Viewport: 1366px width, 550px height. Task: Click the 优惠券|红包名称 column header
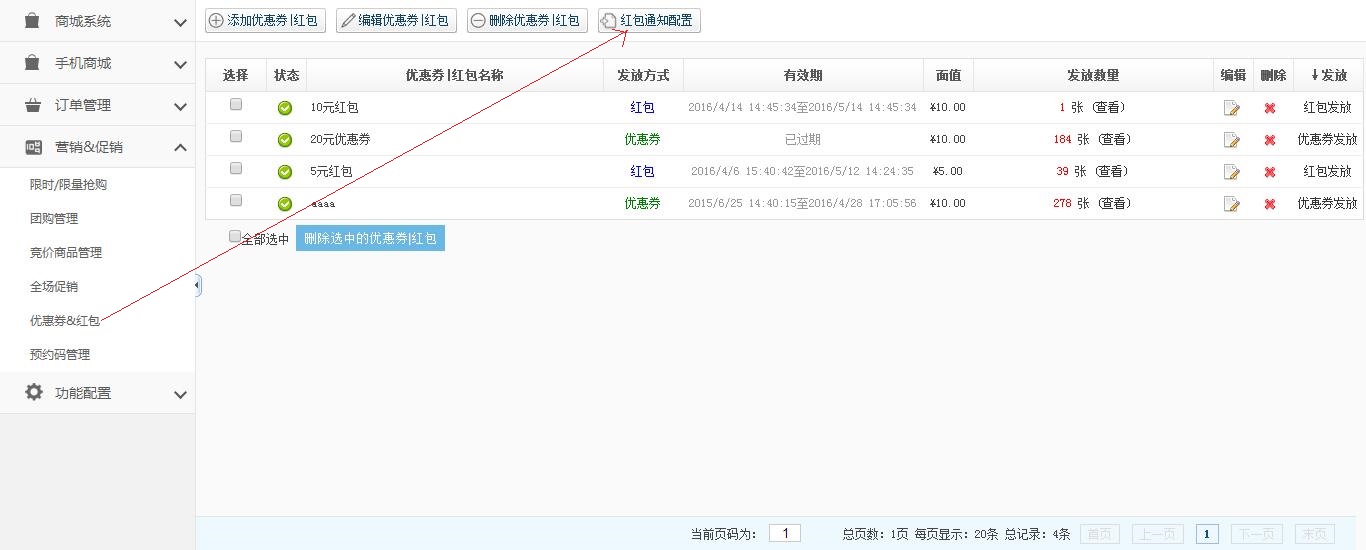(x=454, y=75)
